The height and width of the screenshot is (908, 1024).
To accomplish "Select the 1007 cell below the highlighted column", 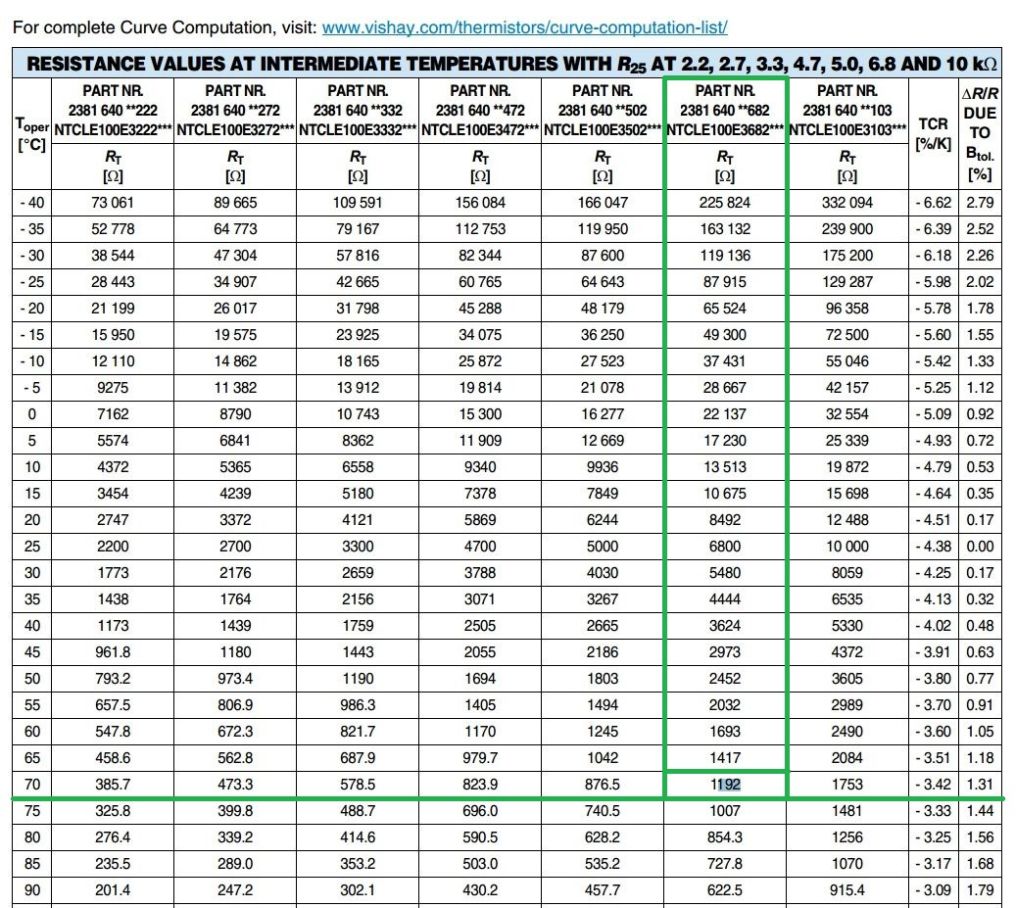I will pos(725,811).
